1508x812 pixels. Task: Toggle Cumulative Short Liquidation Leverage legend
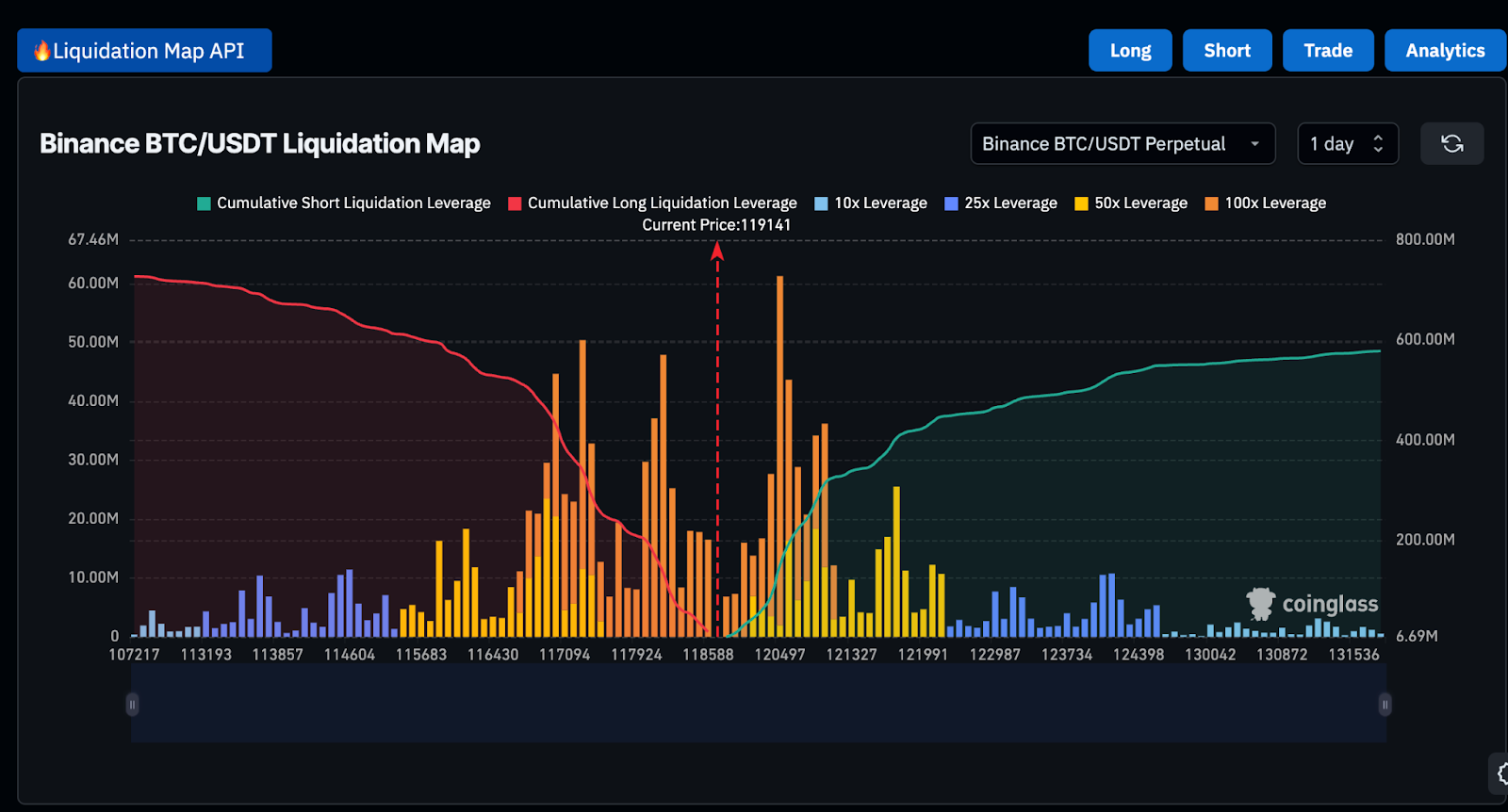pyautogui.click(x=344, y=203)
